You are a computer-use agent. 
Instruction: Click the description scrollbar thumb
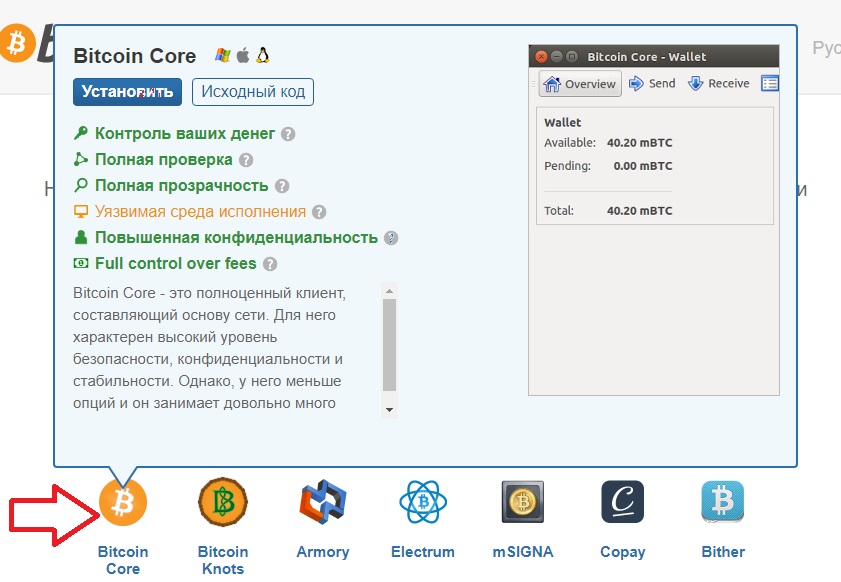(x=389, y=345)
